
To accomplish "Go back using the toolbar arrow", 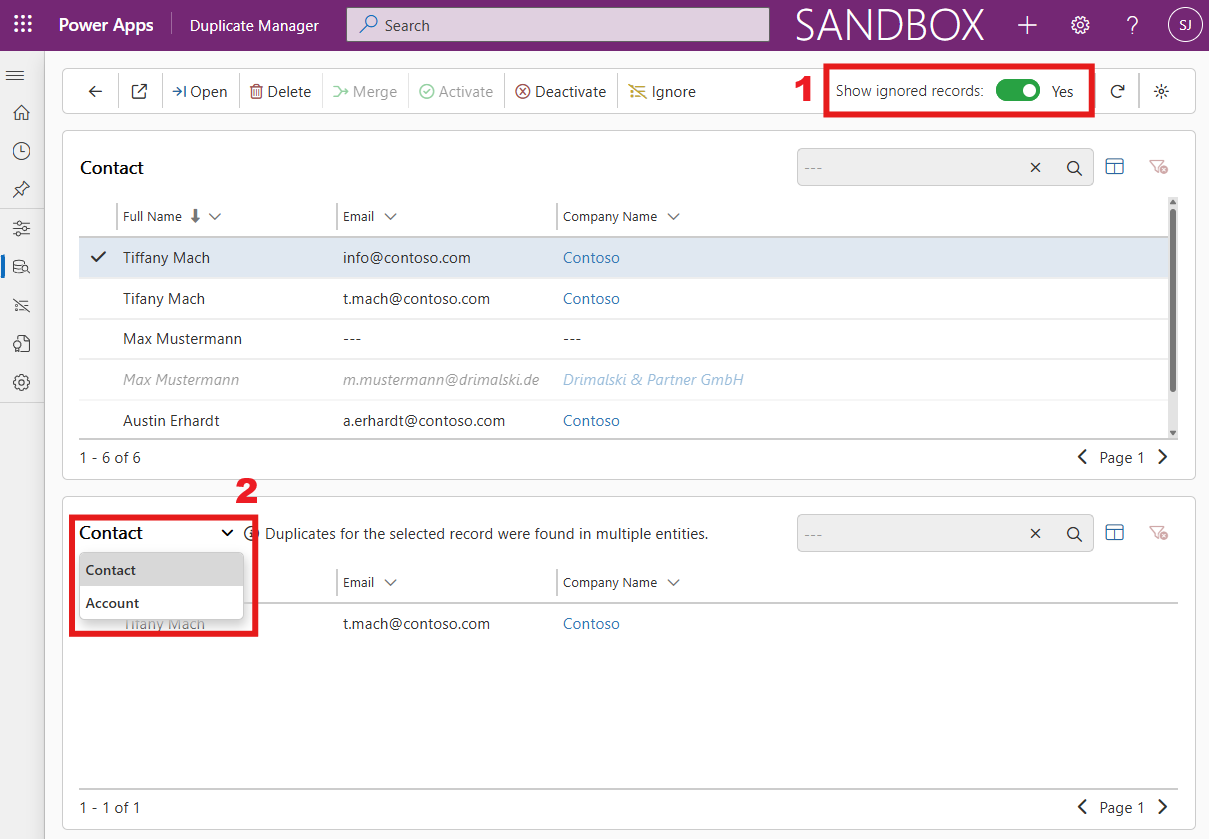I will tap(95, 92).
